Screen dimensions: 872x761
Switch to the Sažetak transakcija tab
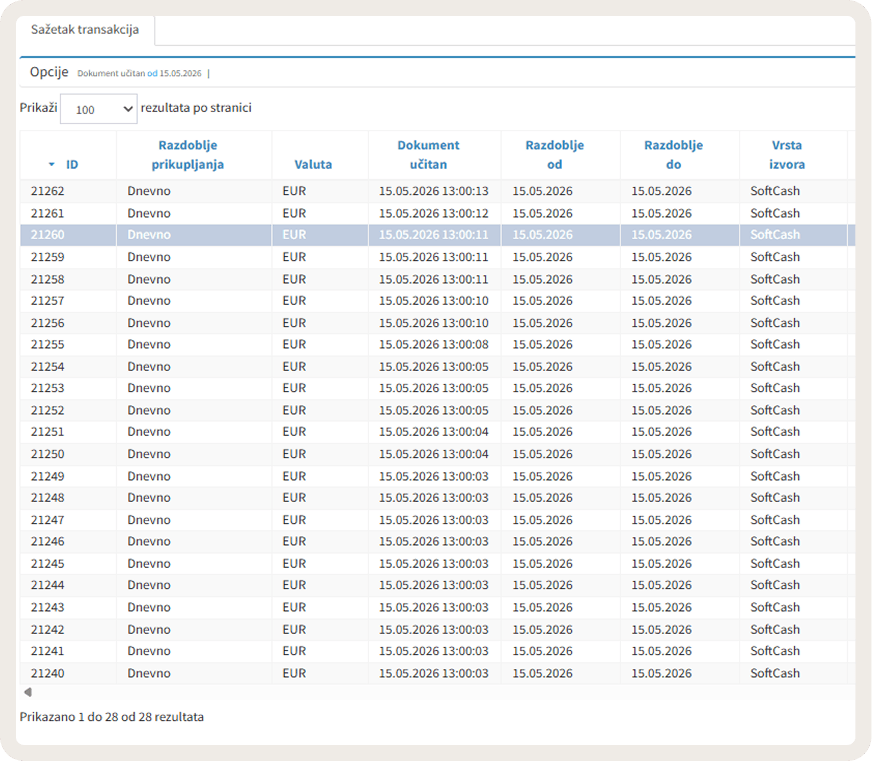85,30
